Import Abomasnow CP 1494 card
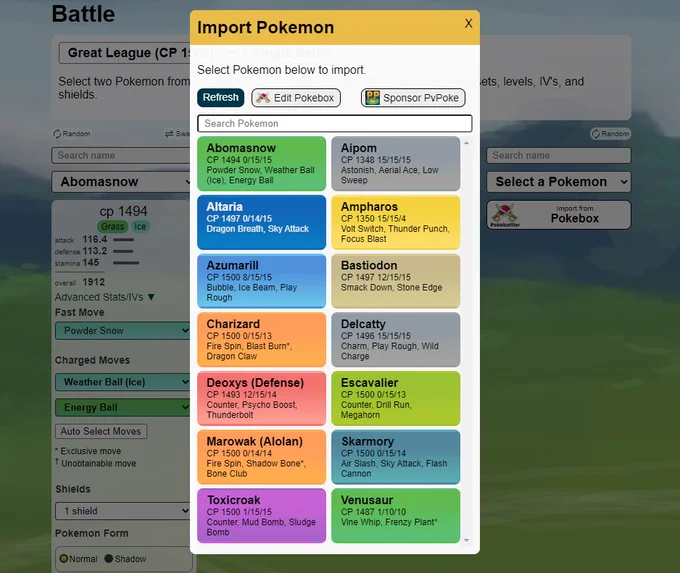The image size is (680, 573). pyautogui.click(x=262, y=164)
